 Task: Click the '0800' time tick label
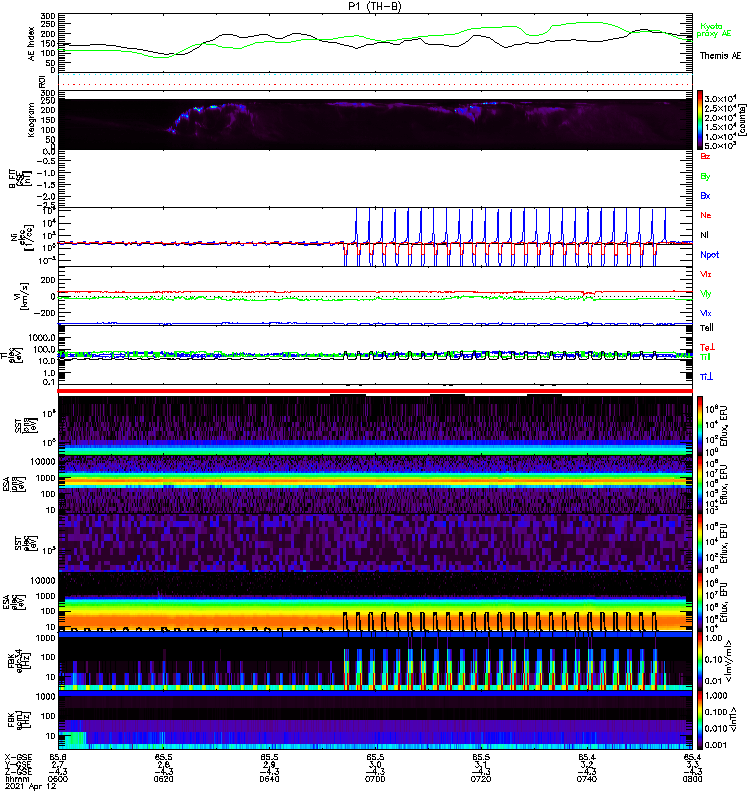point(692,779)
